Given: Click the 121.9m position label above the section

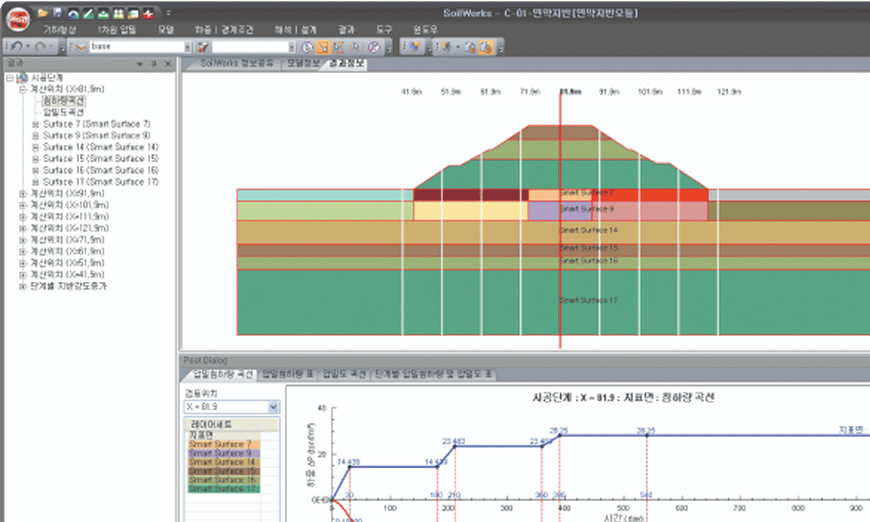Looking at the screenshot, I should 729,92.
